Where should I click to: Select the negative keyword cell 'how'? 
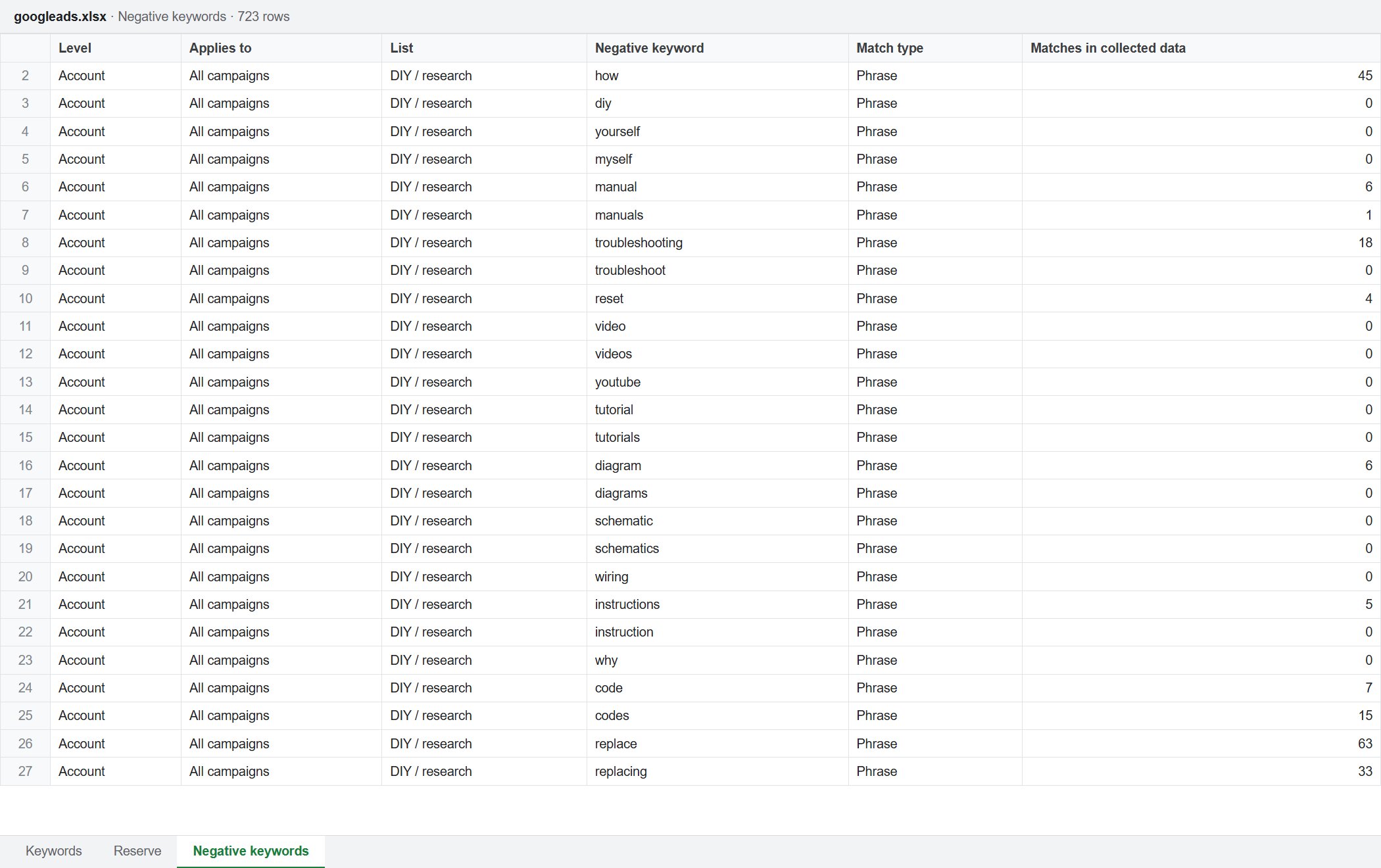tap(717, 76)
